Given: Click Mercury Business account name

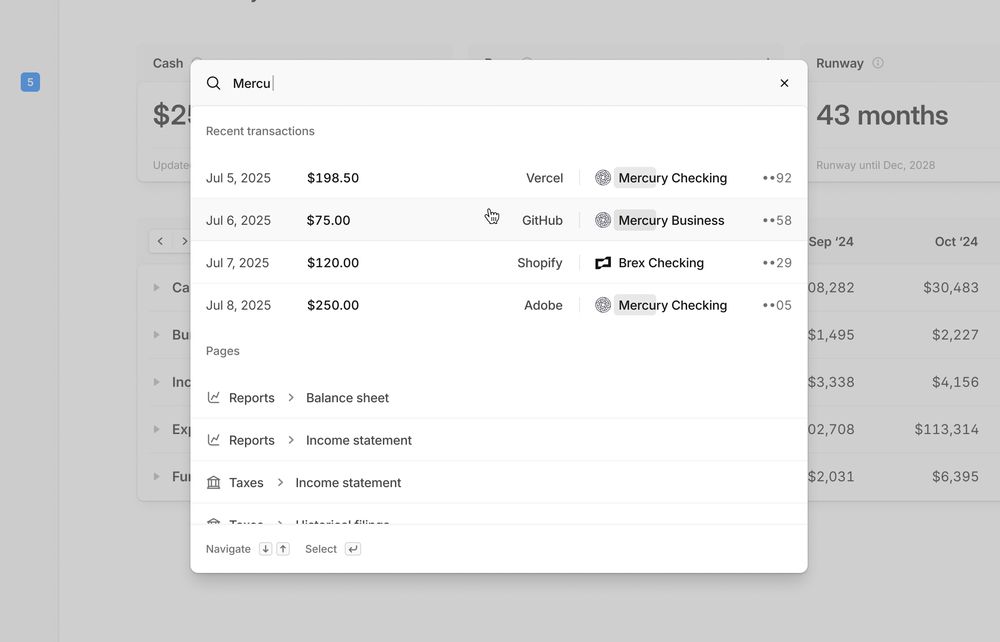Looking at the screenshot, I should (x=671, y=220).
